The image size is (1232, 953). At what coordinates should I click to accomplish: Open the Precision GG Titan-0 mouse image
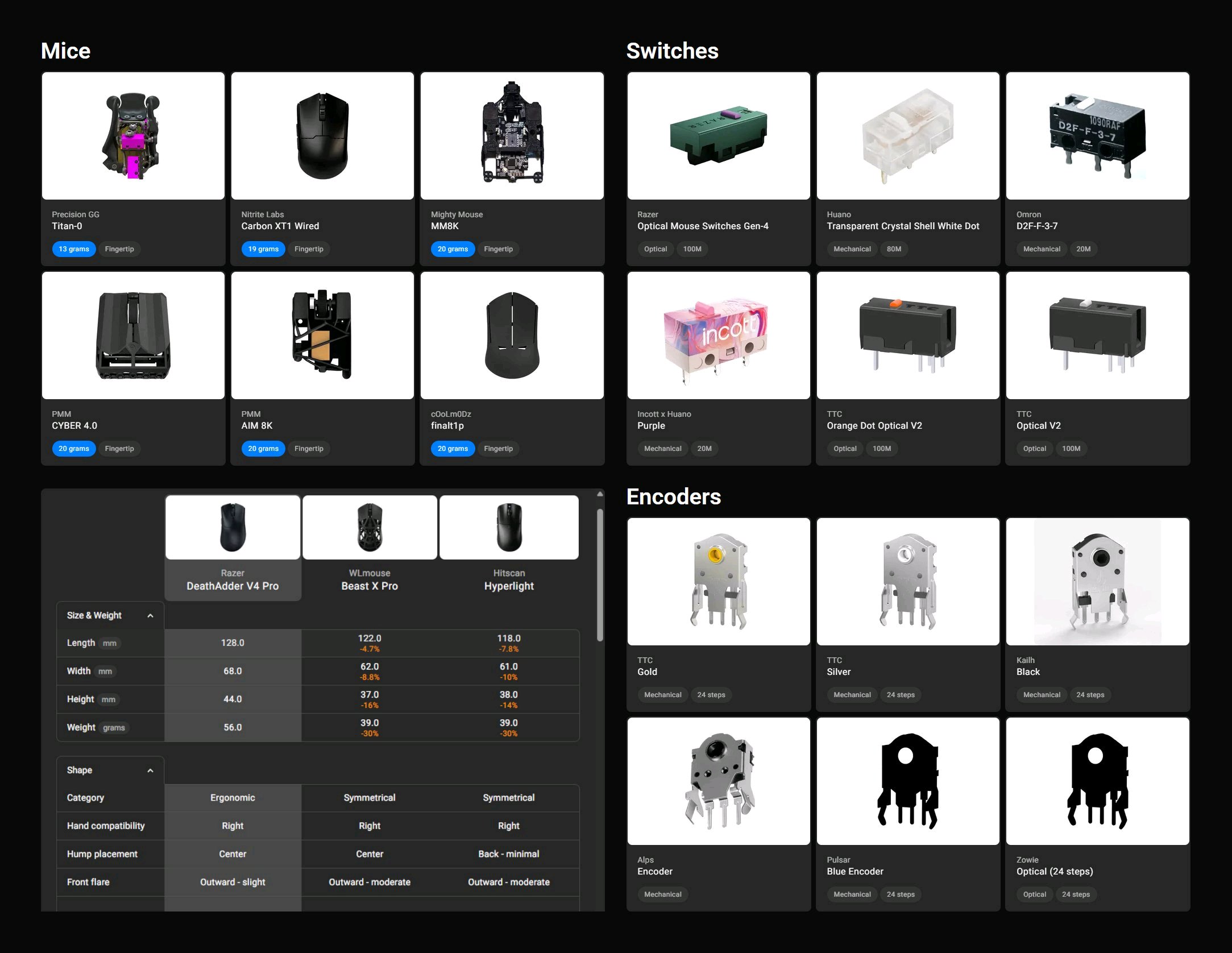(133, 136)
